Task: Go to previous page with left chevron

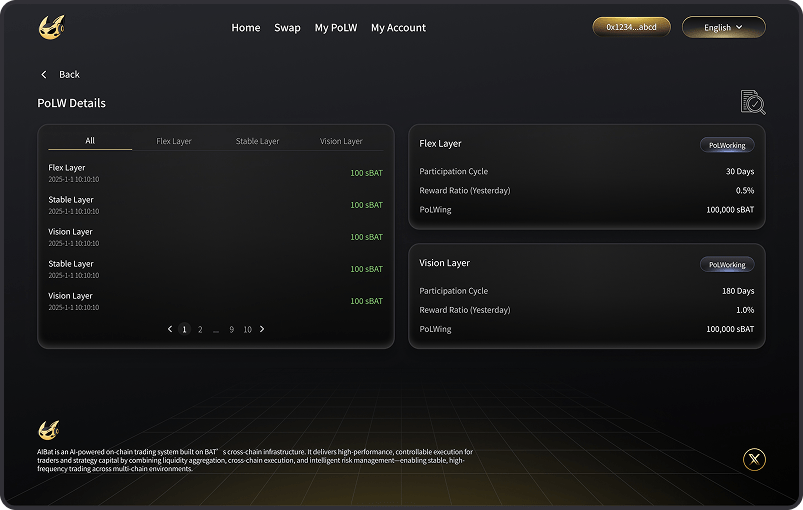Action: click(x=170, y=329)
